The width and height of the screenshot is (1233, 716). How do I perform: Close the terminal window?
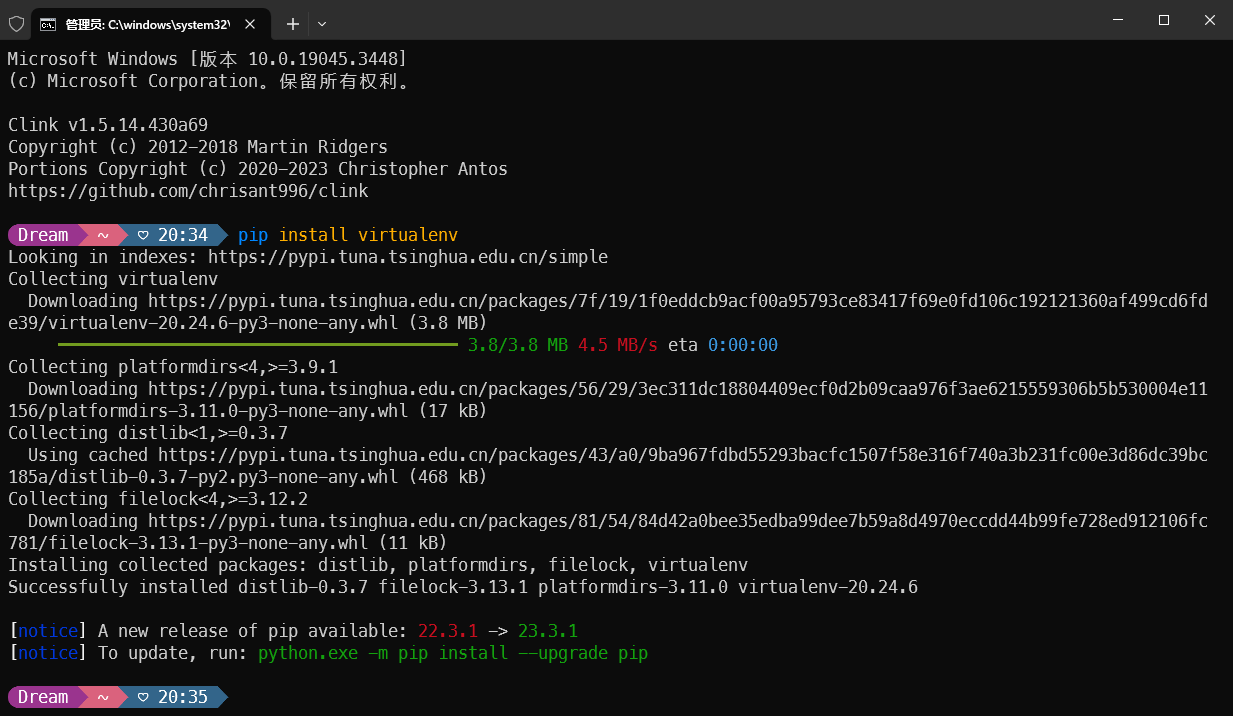click(x=1210, y=20)
